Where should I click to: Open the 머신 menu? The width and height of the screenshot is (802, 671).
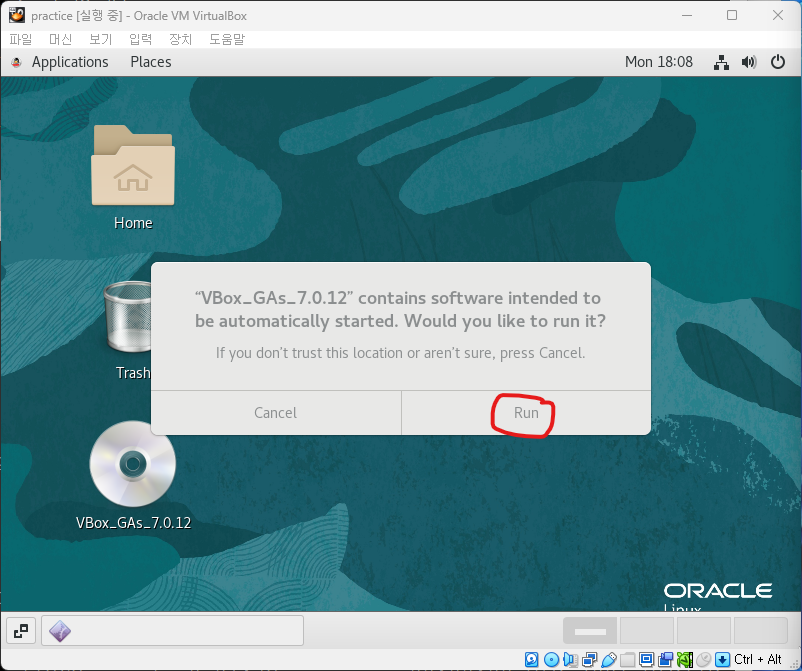coord(60,39)
